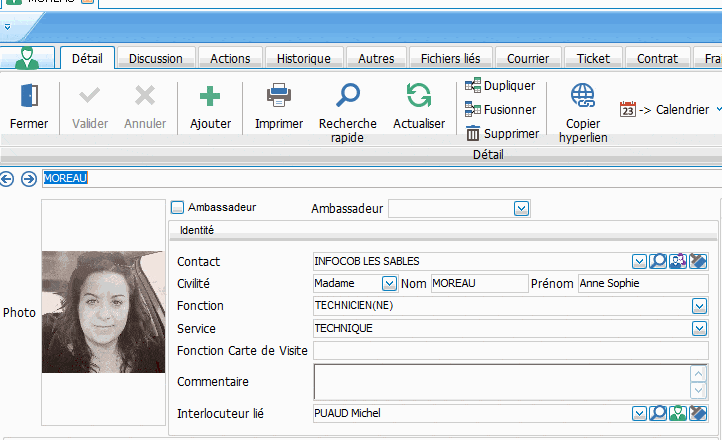
Task: Search contact using magnifier beside INFOCOB LES SABLES
Action: coord(658,261)
